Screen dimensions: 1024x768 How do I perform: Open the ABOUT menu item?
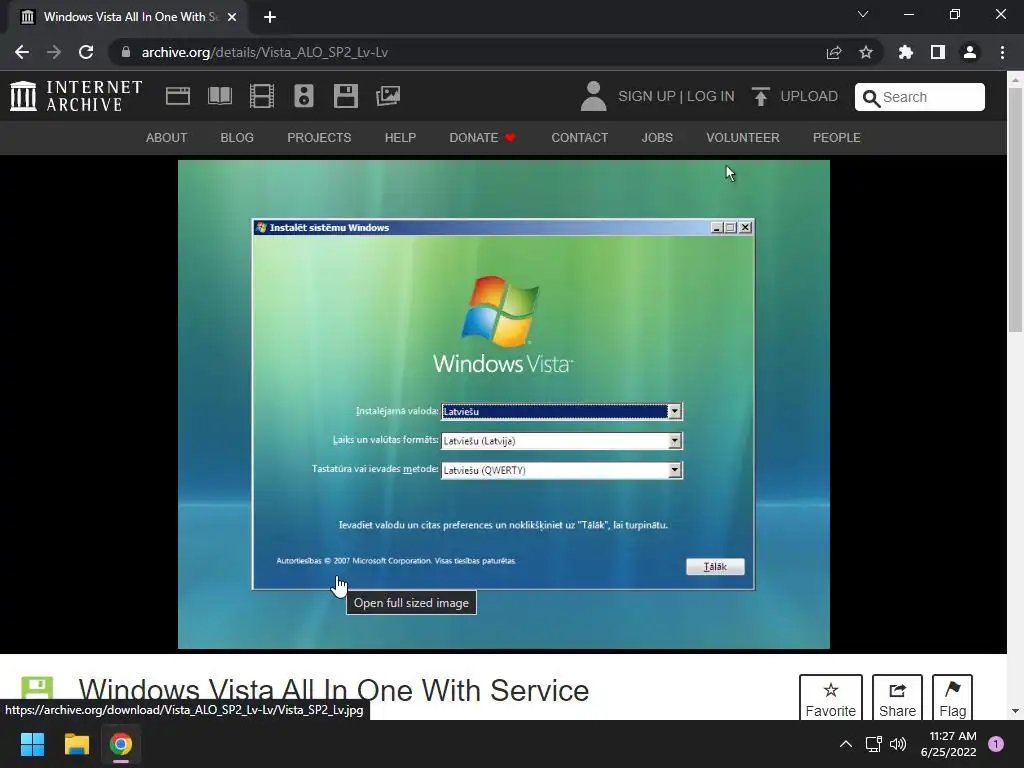167,138
